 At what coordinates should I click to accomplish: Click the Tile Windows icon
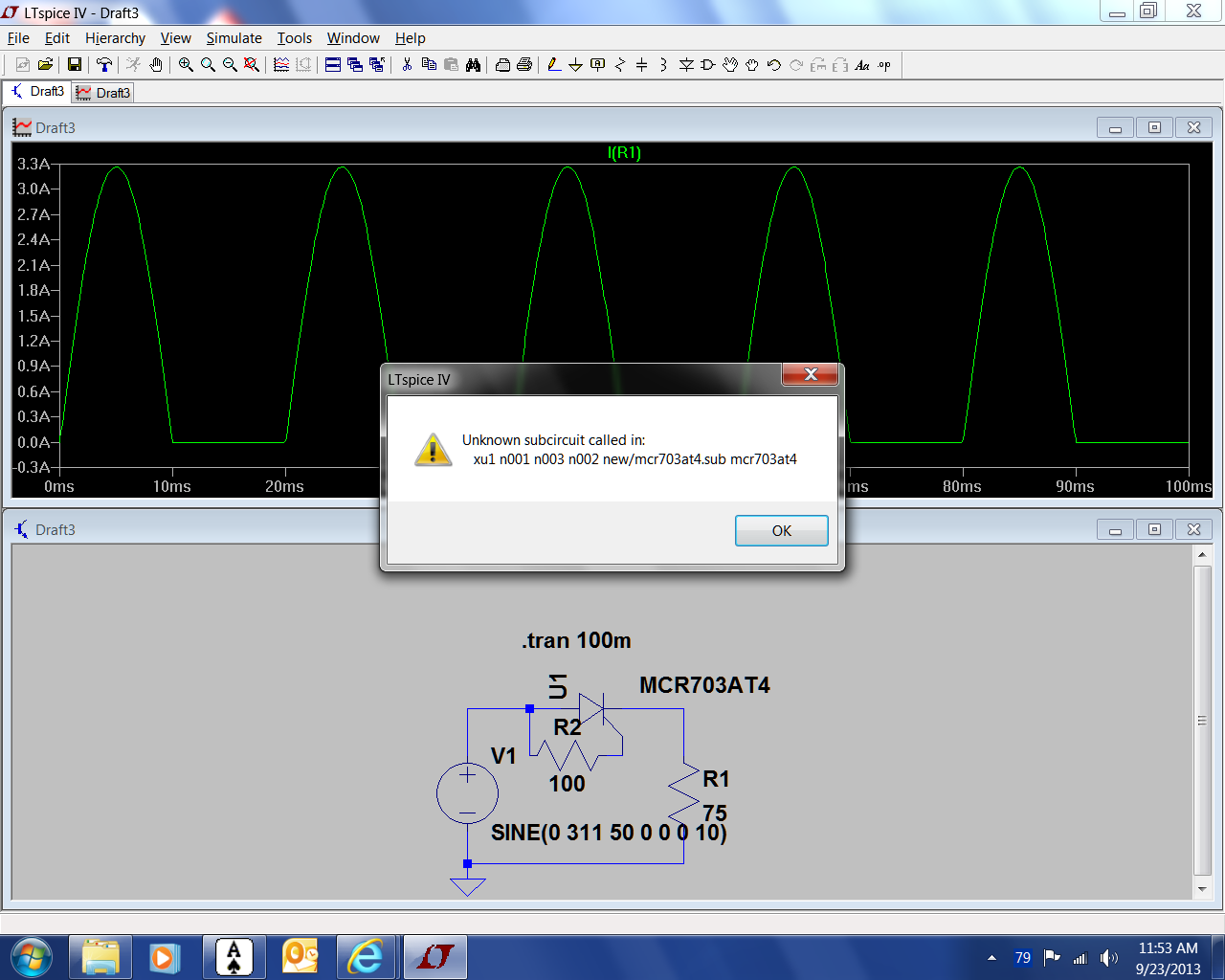tap(333, 65)
